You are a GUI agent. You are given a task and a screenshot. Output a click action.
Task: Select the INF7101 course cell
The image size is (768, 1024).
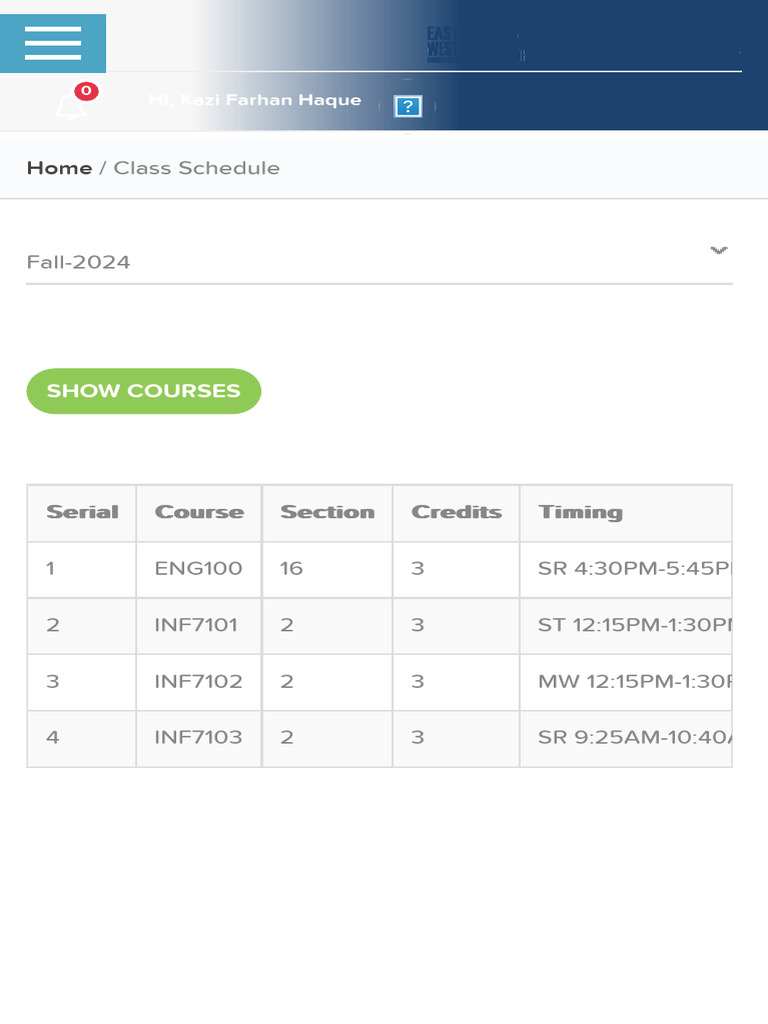click(198, 625)
